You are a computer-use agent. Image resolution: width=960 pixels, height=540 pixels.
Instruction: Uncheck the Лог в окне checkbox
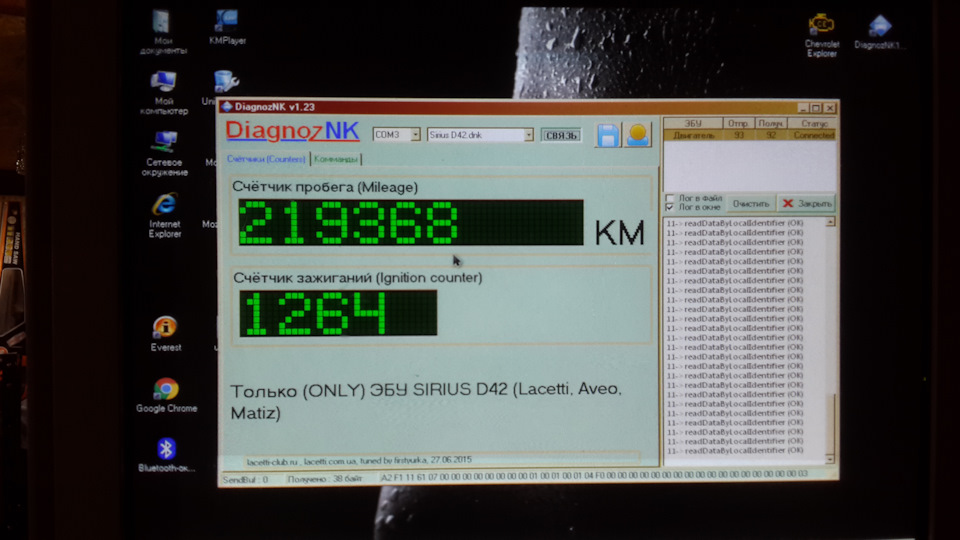(669, 208)
